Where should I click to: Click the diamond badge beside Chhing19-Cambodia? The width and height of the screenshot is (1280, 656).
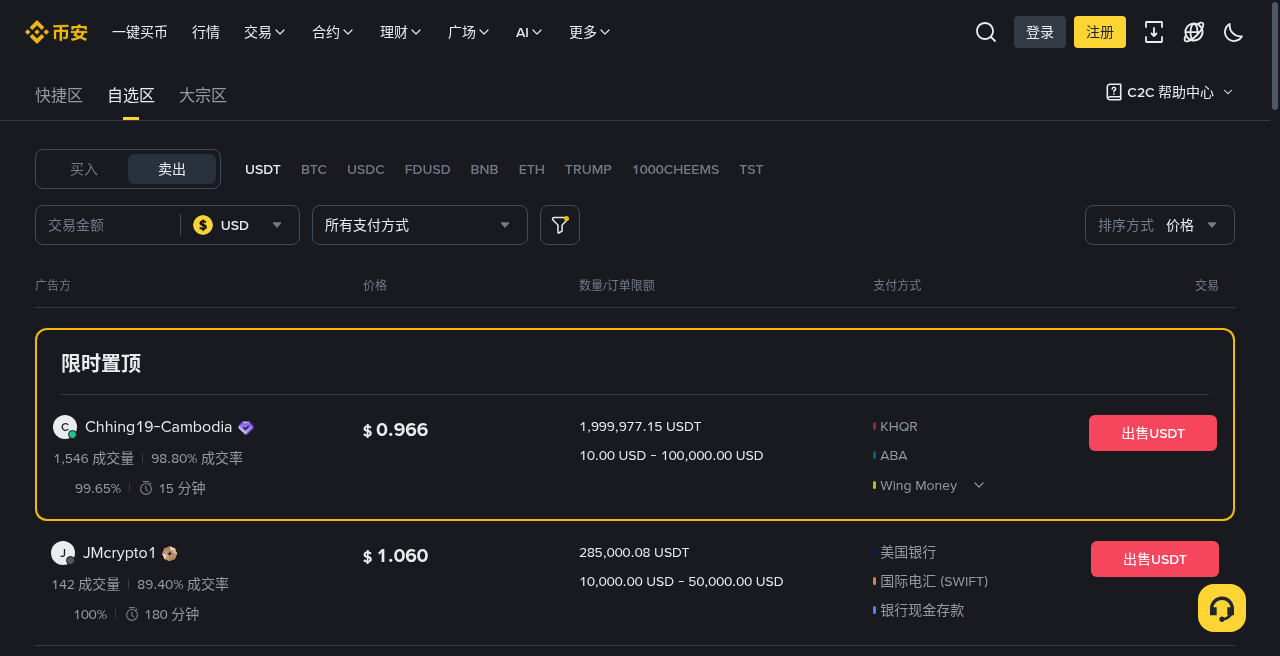click(x=246, y=428)
